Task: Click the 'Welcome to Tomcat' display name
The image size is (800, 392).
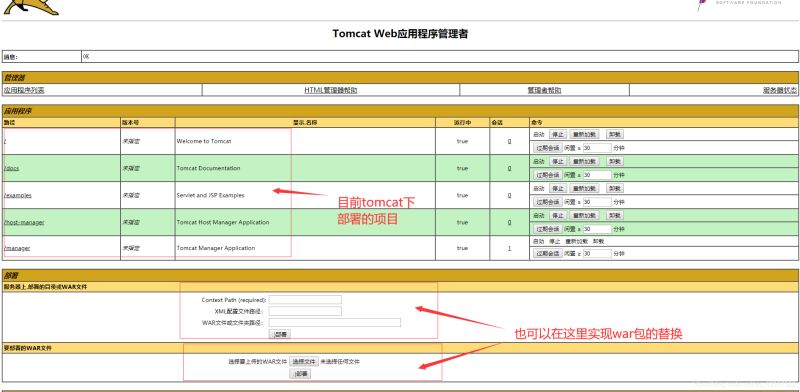Action: 204,141
